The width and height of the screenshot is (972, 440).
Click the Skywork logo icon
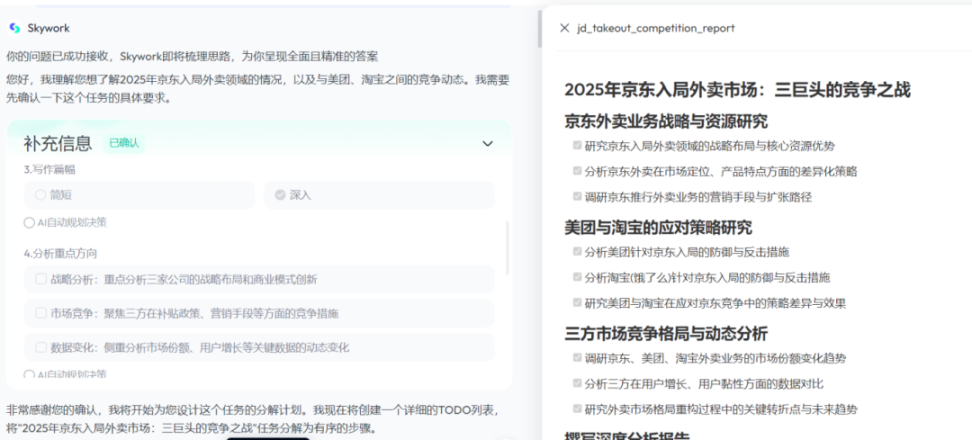15,28
